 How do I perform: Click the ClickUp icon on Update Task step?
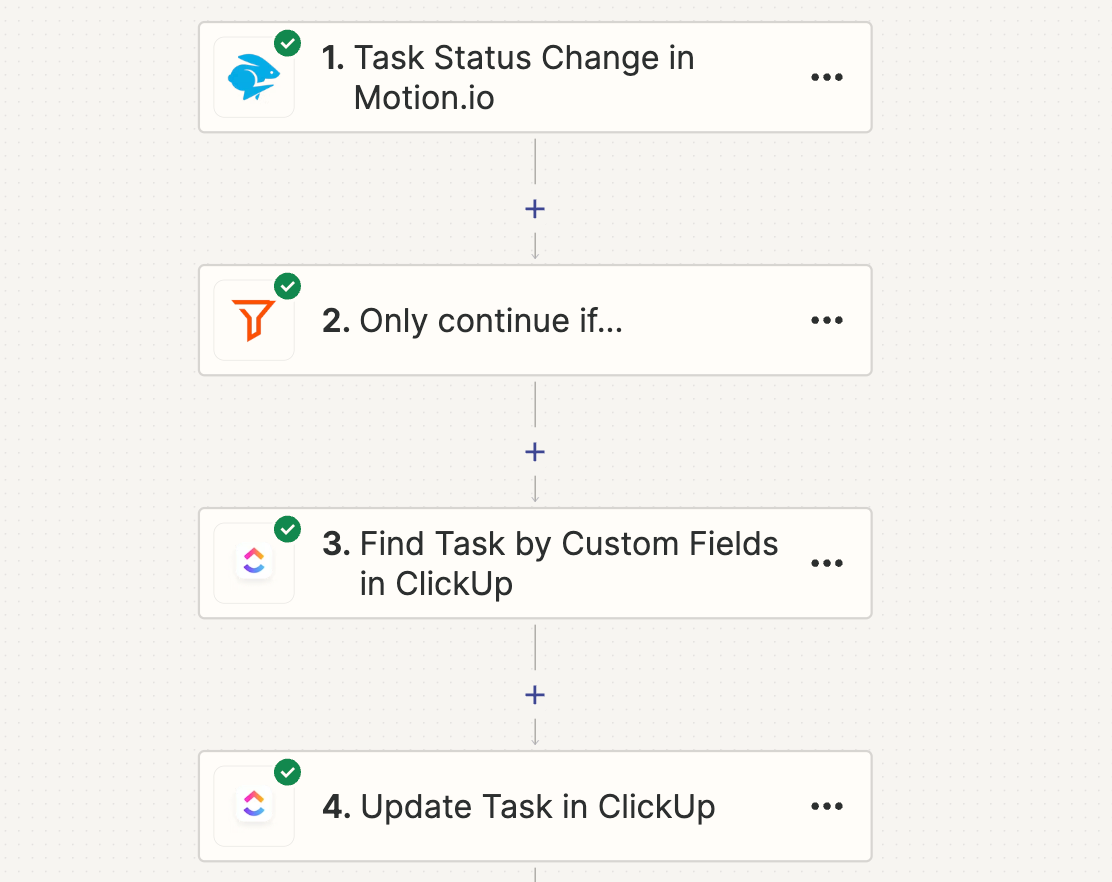(253, 806)
